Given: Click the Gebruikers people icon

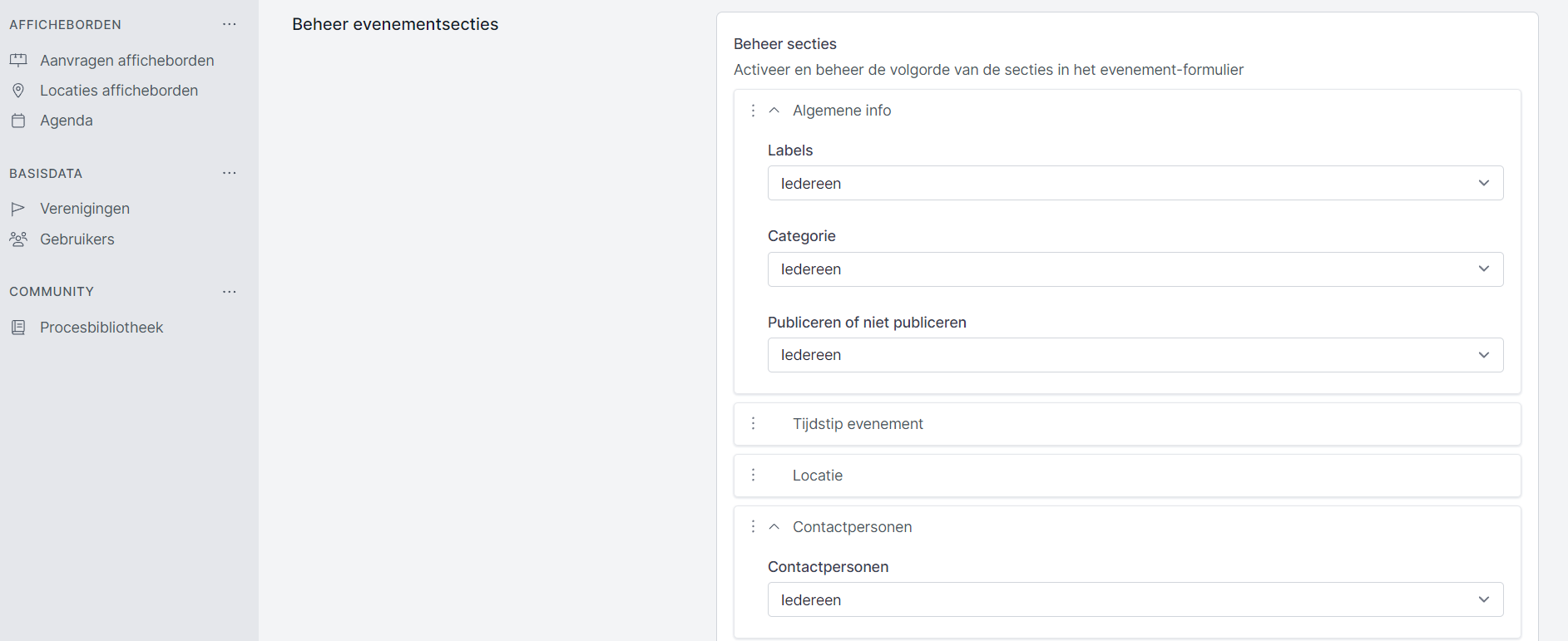Looking at the screenshot, I should 18,239.
